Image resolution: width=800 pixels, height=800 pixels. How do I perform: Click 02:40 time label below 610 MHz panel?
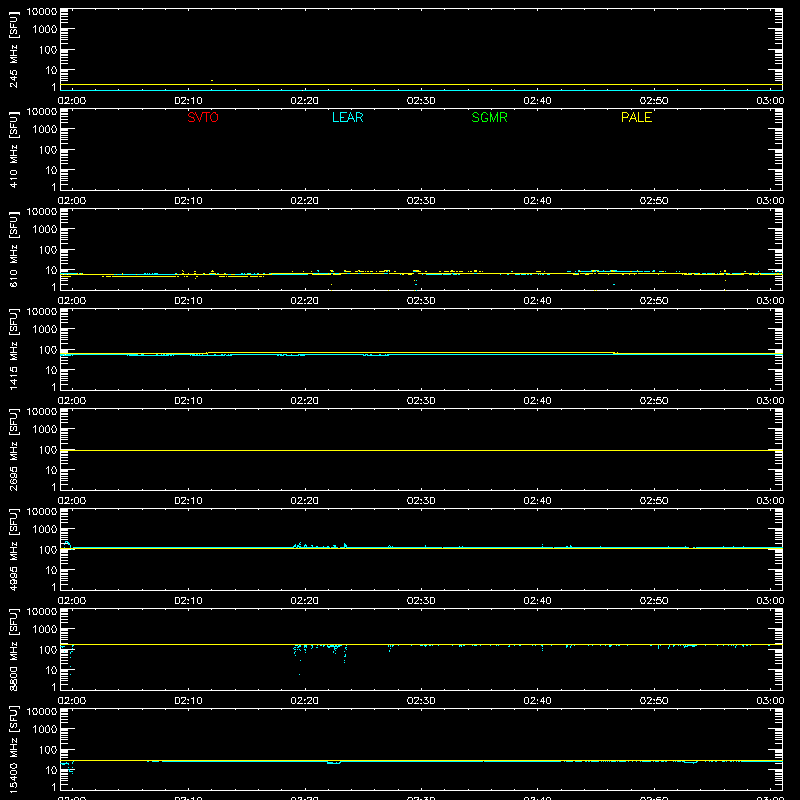pos(537,301)
